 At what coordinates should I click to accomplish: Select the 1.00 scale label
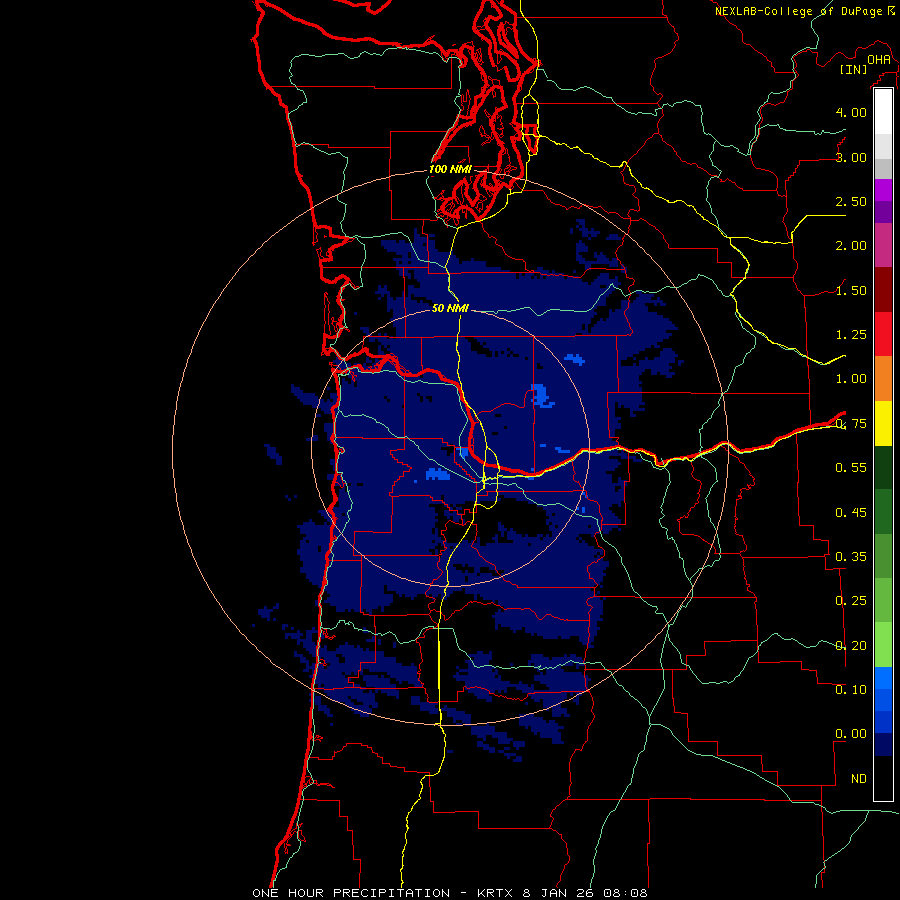pos(851,379)
